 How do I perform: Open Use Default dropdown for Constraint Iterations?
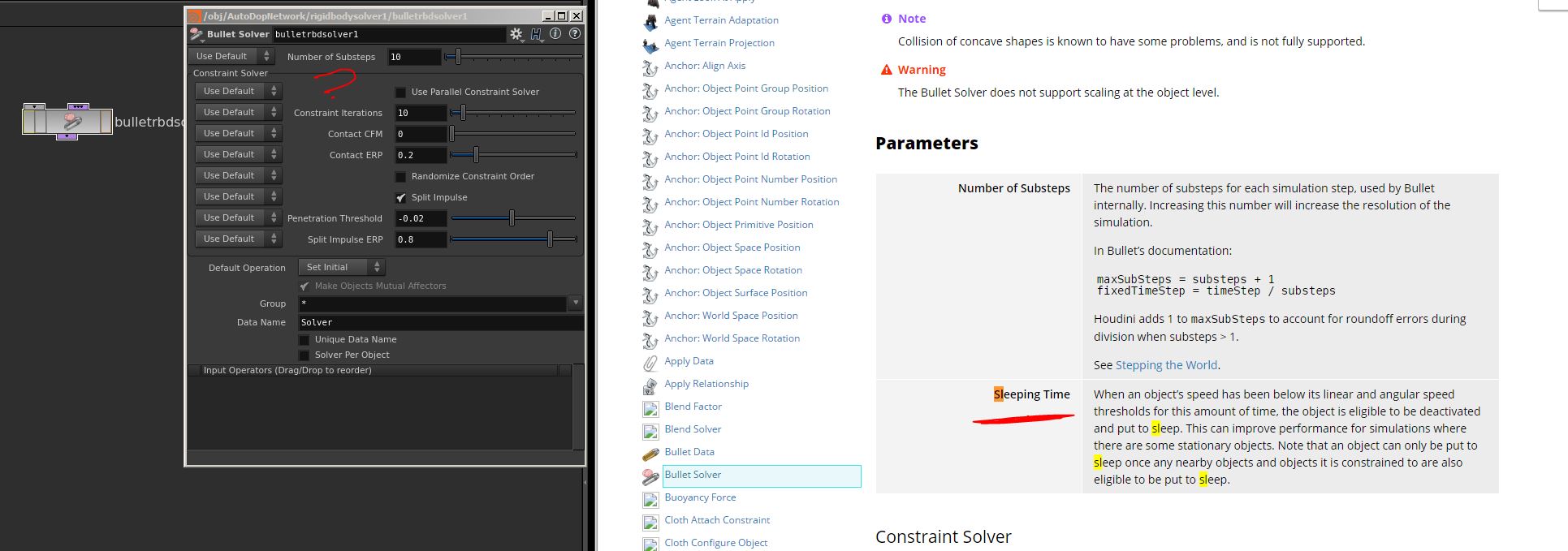point(239,112)
